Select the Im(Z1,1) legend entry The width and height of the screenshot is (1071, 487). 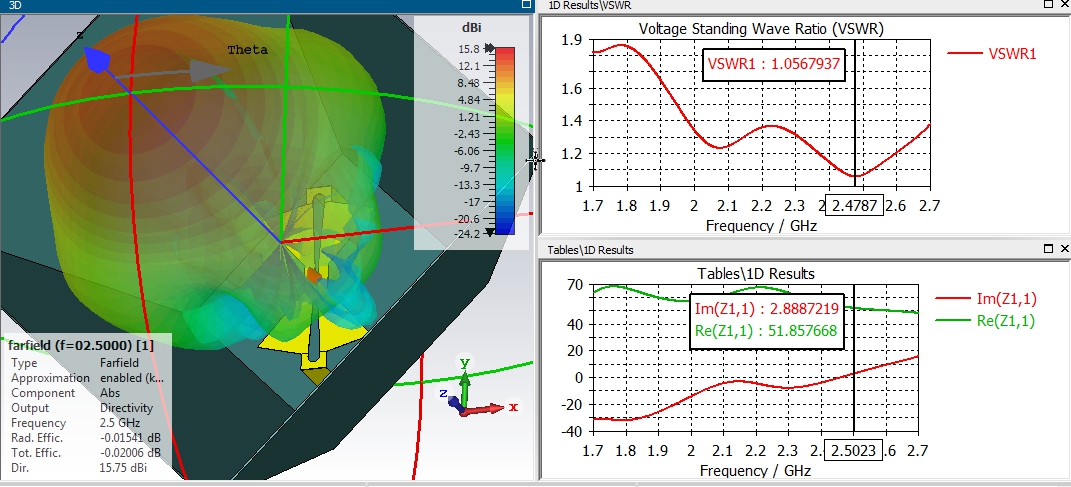tap(986, 298)
